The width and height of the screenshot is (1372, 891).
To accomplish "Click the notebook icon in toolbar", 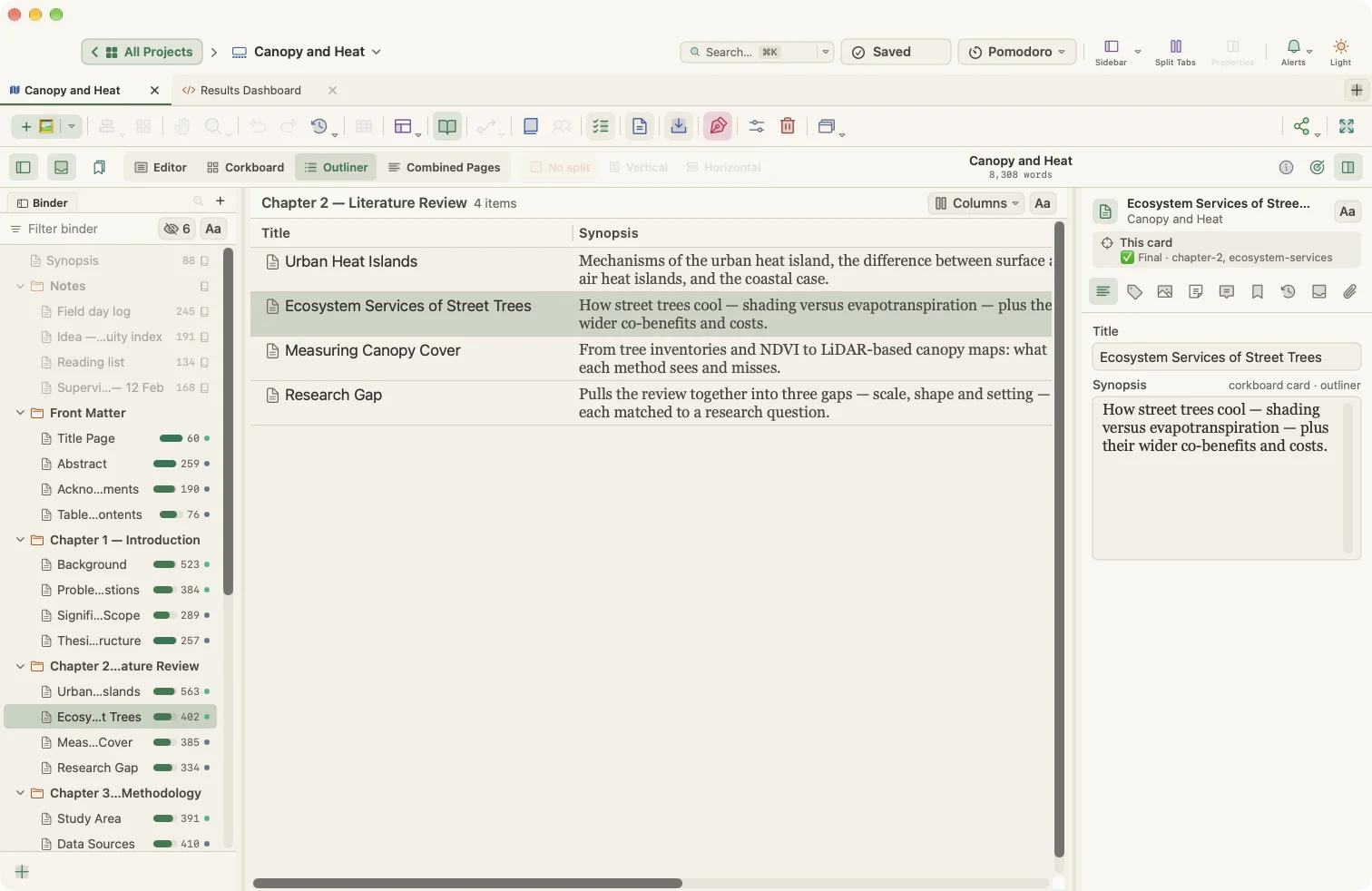I will pos(531,126).
